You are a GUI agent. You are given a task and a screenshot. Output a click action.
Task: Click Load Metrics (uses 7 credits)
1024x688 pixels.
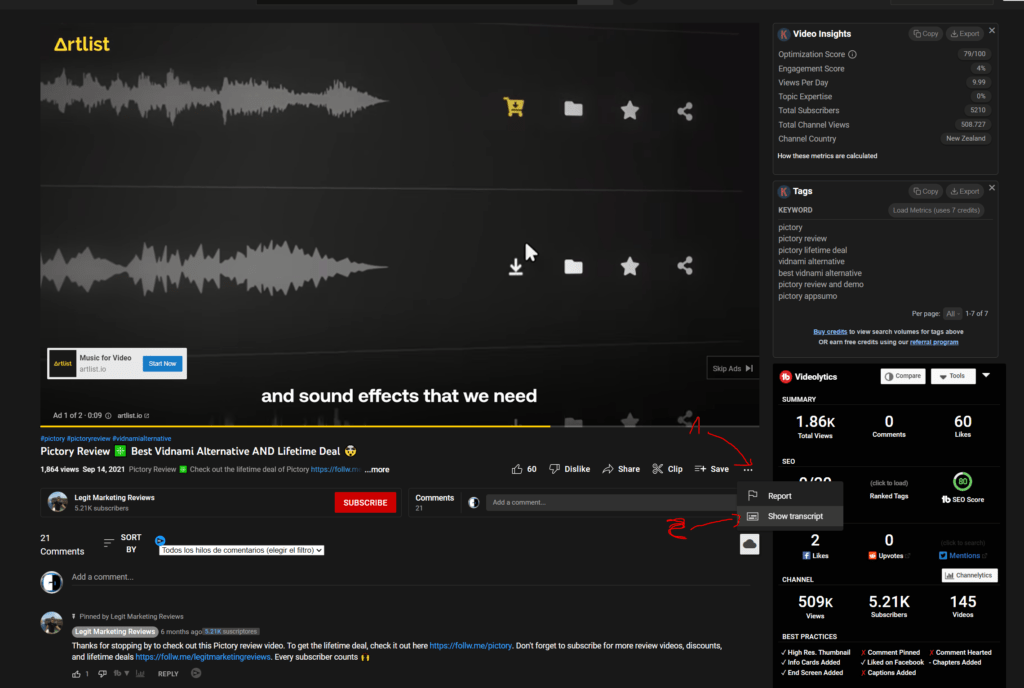tap(936, 210)
